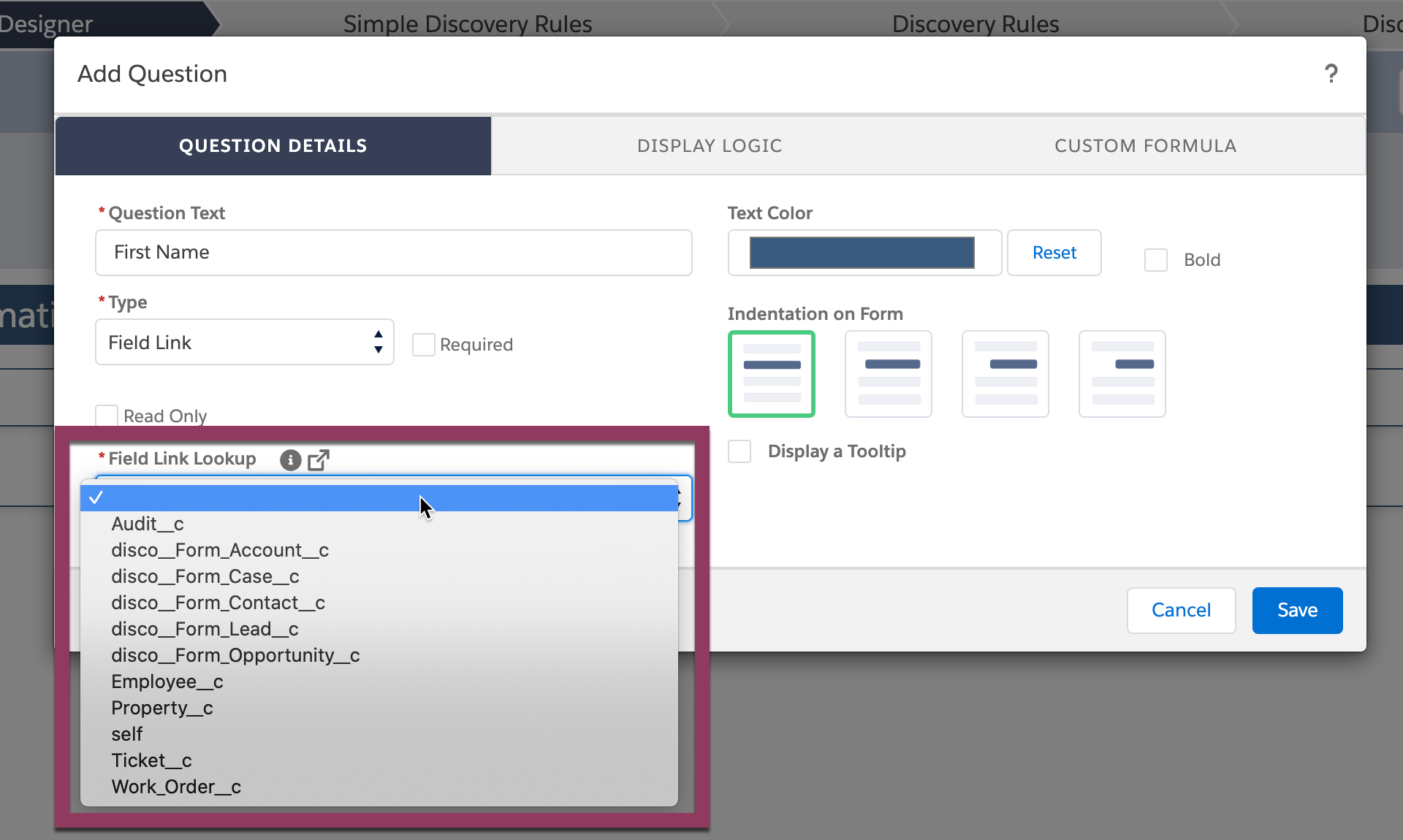Viewport: 1403px width, 840px height.
Task: Enable the Bold checkbox
Action: (x=1155, y=260)
